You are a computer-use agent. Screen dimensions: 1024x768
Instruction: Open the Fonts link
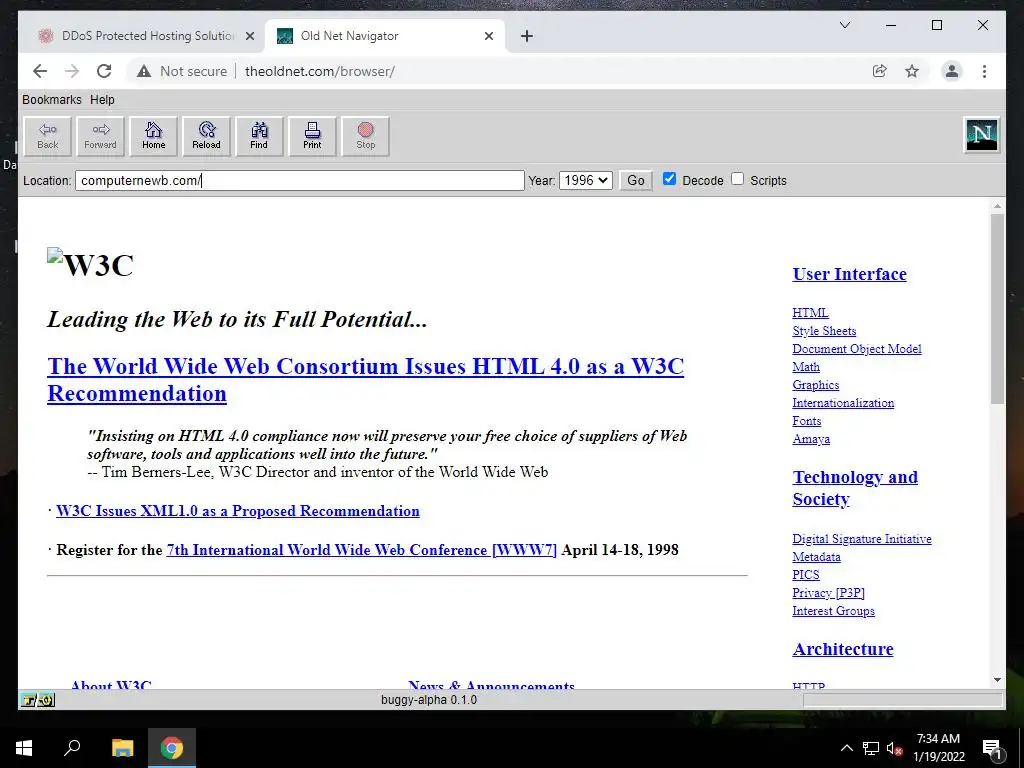pos(807,421)
